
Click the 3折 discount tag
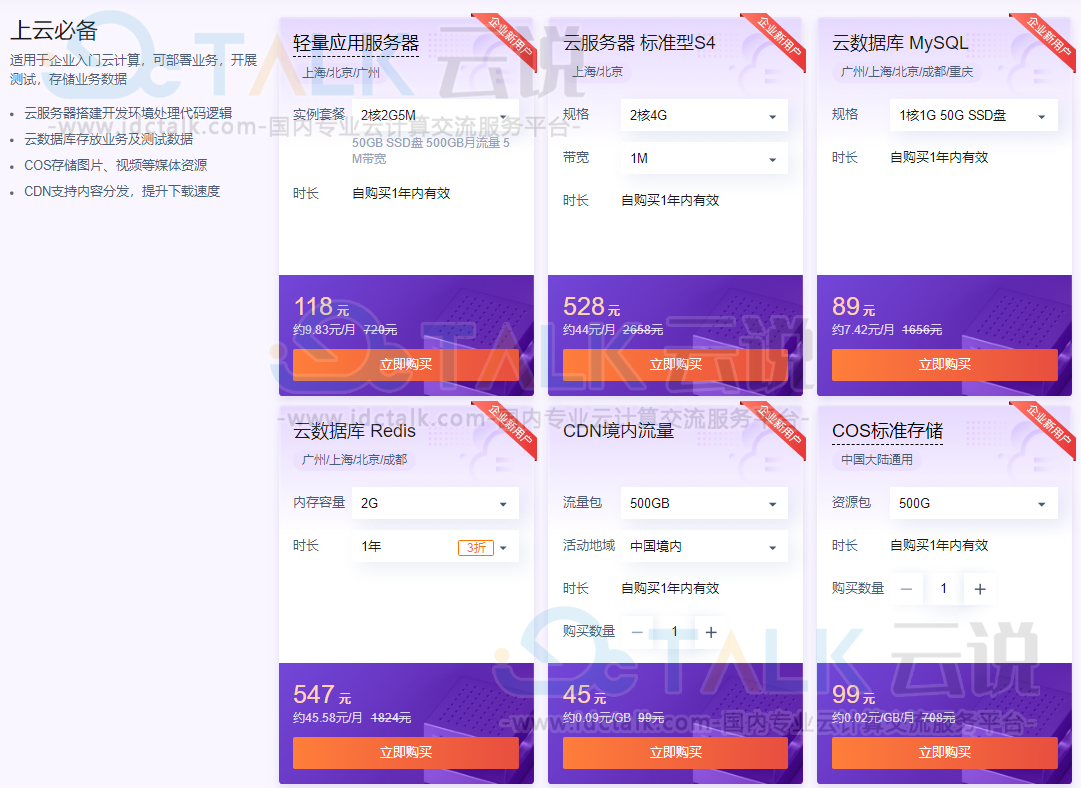[x=476, y=547]
